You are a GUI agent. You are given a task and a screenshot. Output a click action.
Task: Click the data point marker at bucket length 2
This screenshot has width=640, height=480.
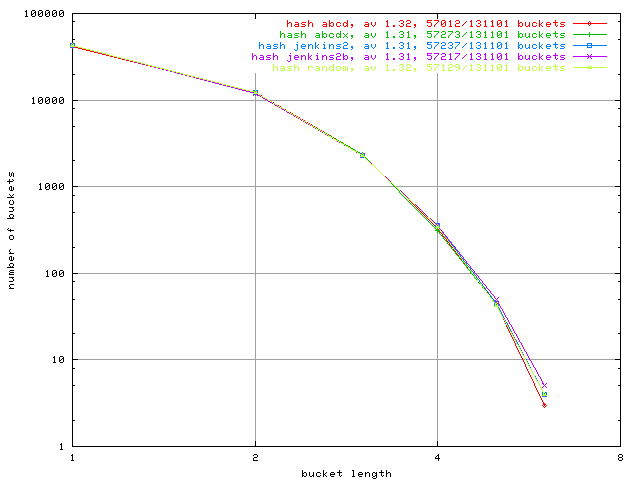256,93
